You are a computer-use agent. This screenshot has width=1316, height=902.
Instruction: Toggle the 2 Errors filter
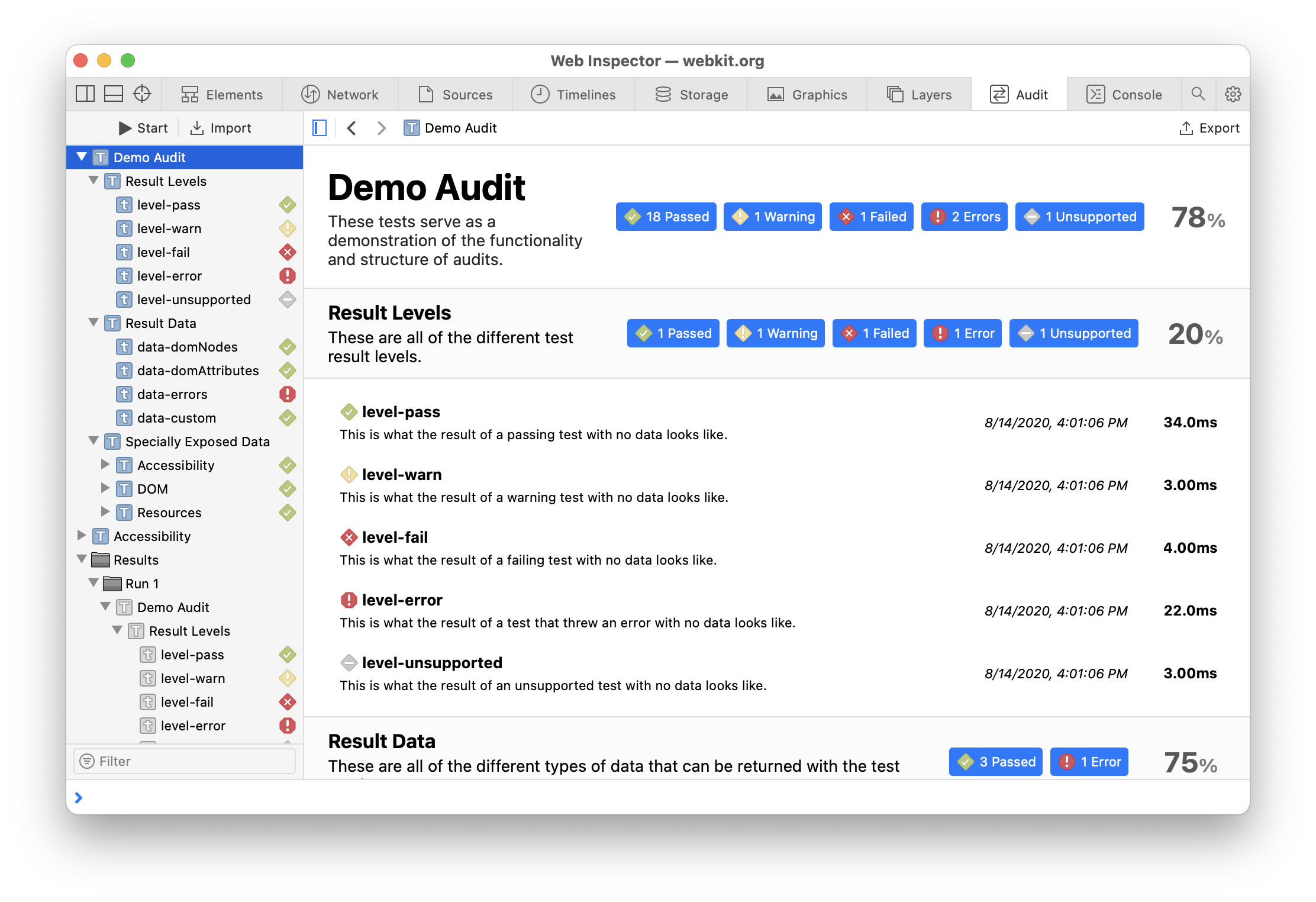tap(964, 217)
